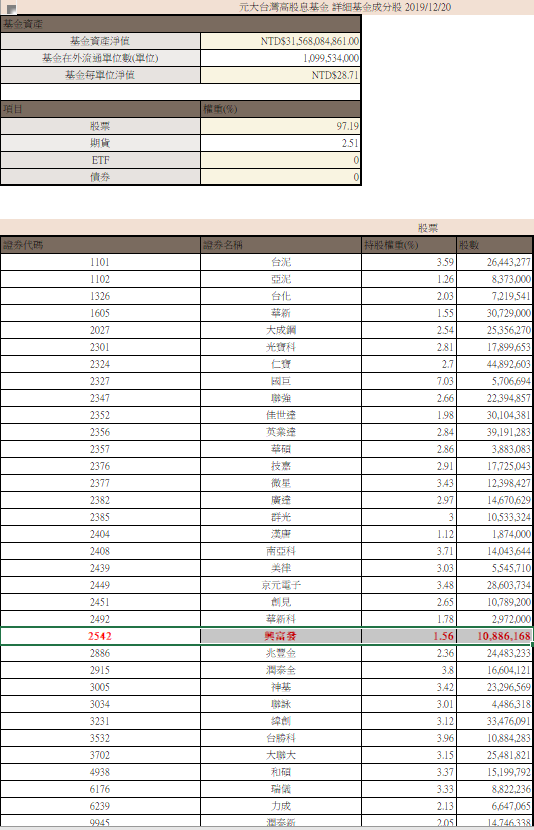Select the 兆豐金 name cell

281,653
